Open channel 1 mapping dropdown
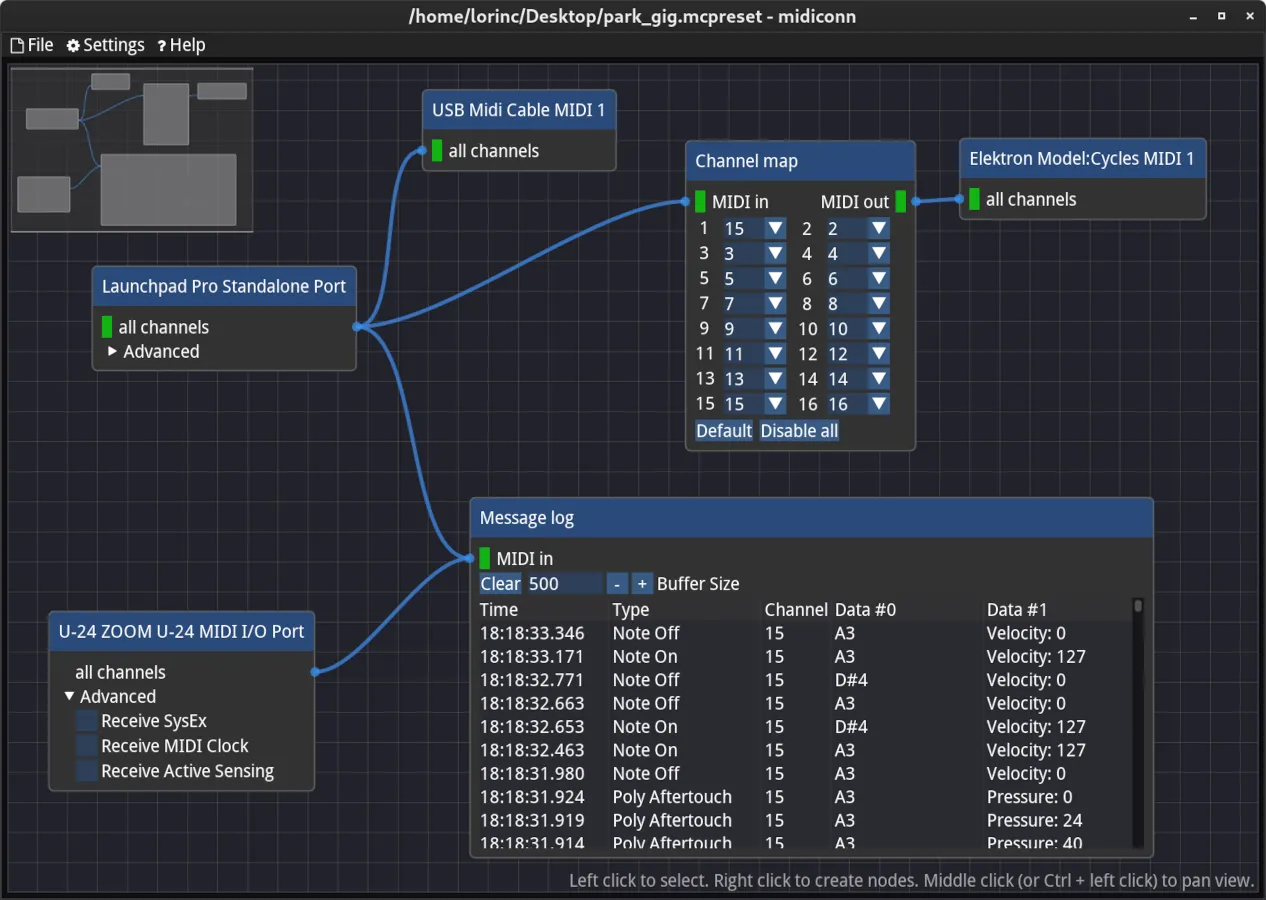 pos(775,229)
